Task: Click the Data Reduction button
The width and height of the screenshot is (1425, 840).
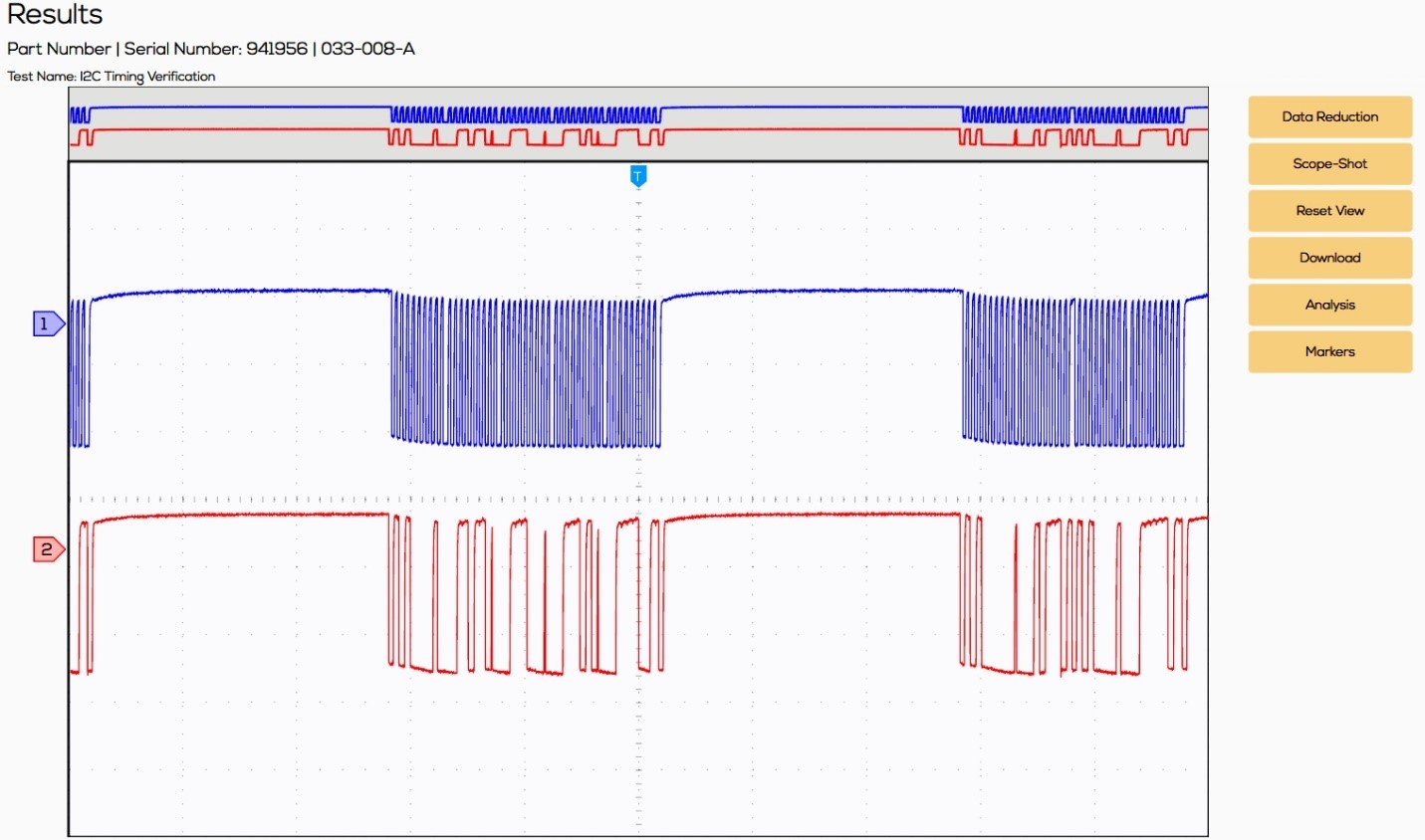Action: coord(1329,116)
